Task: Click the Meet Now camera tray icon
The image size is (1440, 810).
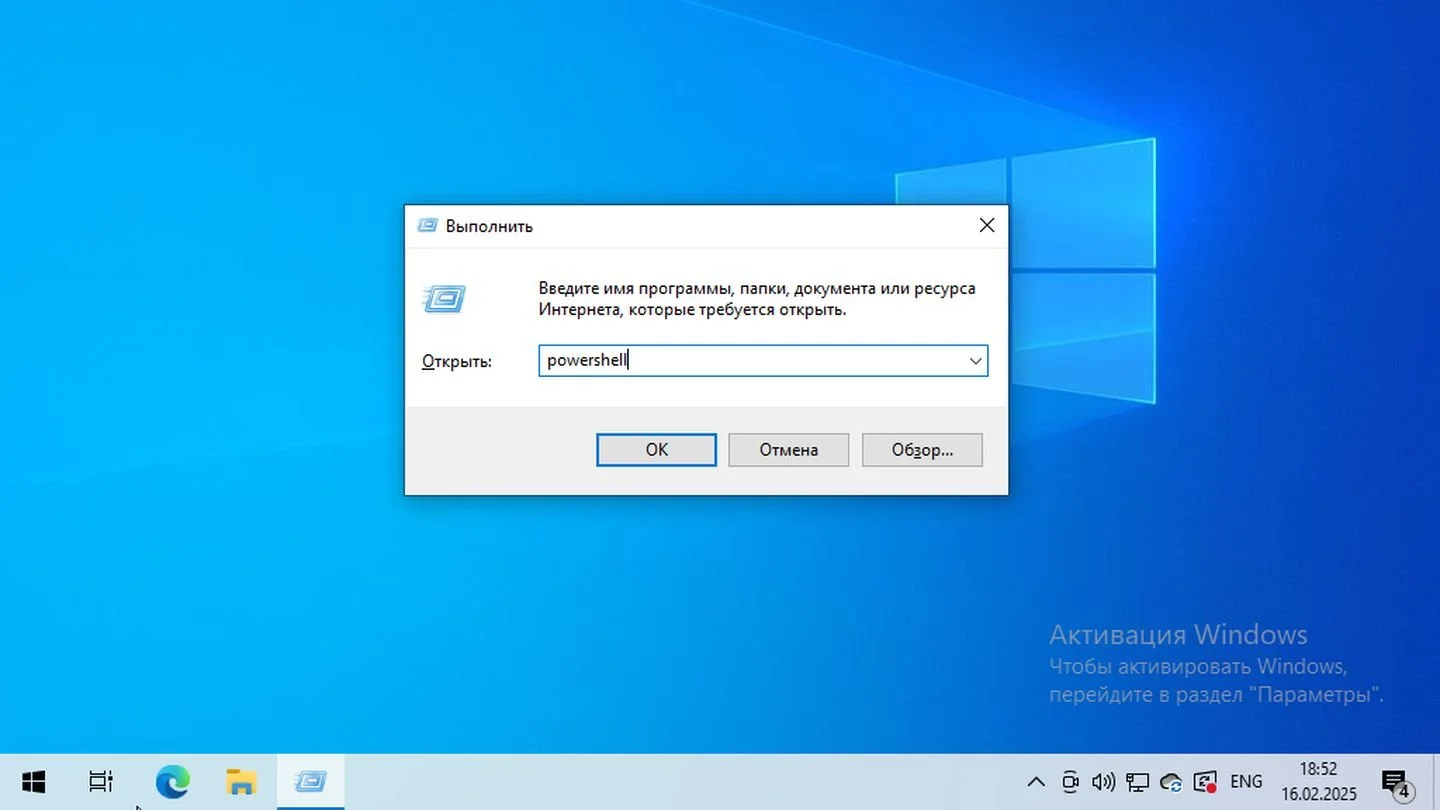Action: (x=1070, y=782)
